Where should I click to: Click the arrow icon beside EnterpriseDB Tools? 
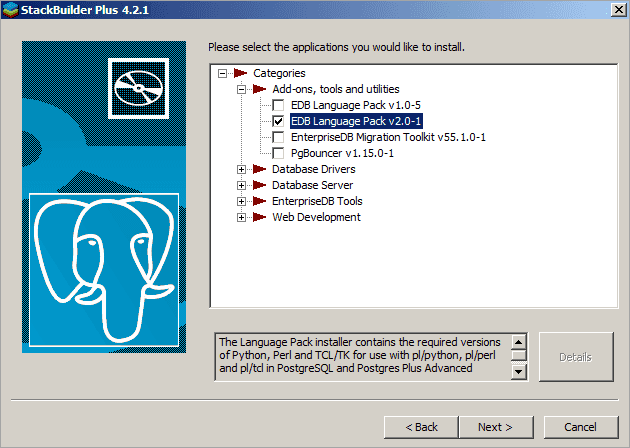(260, 201)
